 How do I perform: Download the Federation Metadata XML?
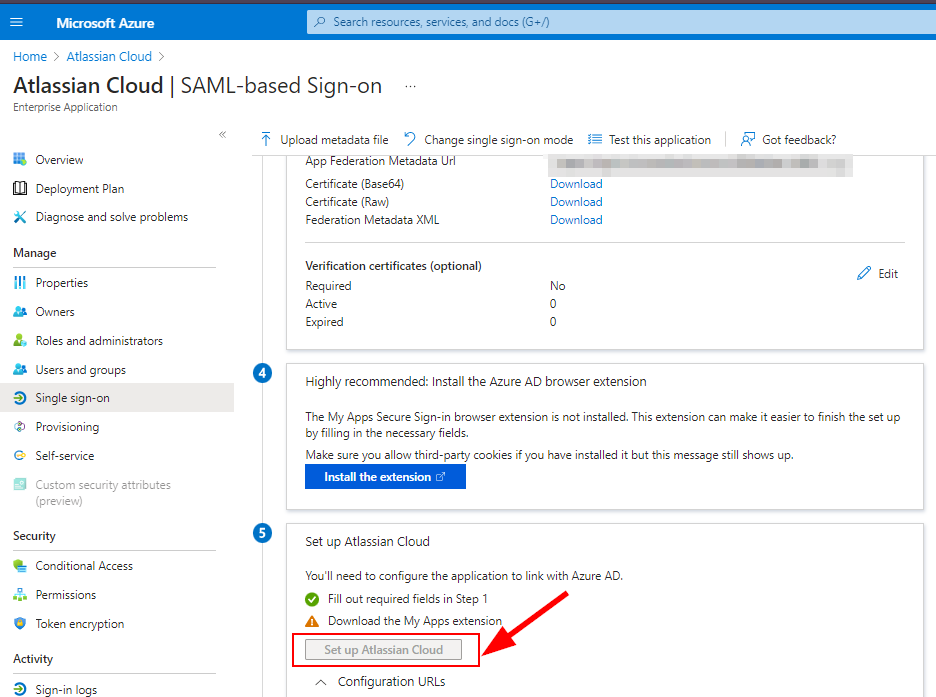coord(576,219)
